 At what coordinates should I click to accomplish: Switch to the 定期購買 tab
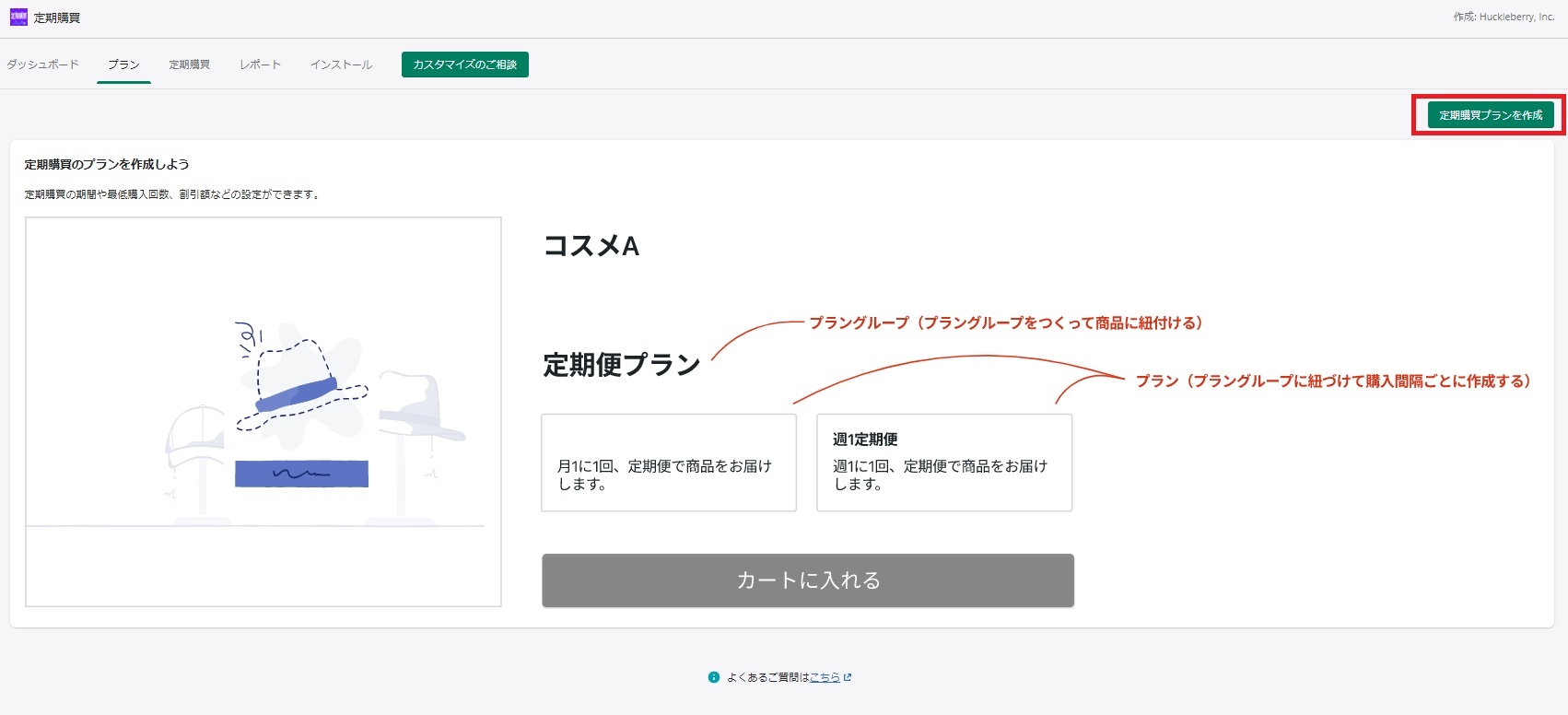(x=190, y=64)
